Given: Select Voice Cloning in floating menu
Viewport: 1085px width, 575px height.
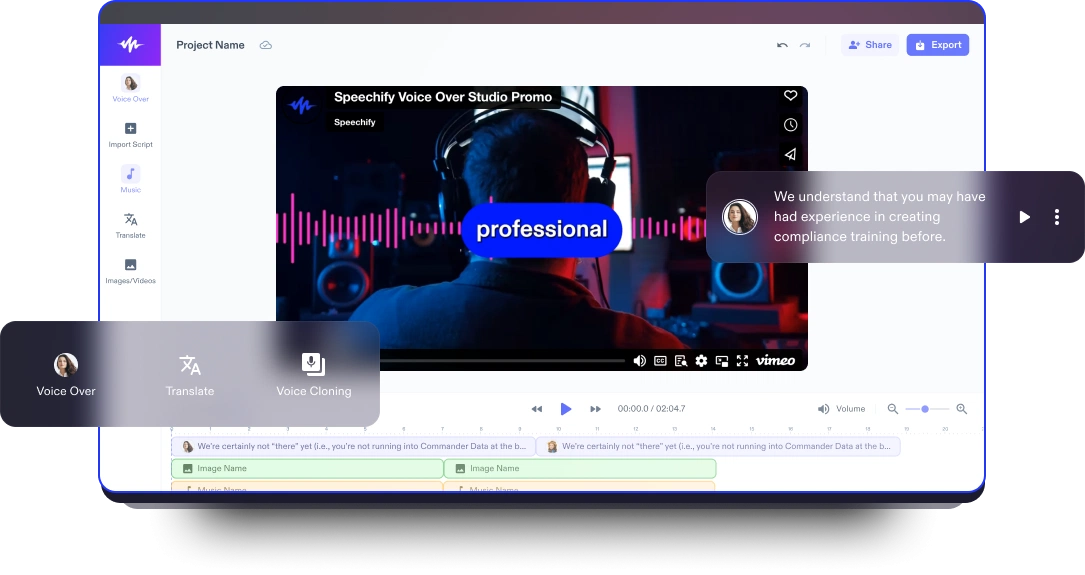Looking at the screenshot, I should point(314,375).
